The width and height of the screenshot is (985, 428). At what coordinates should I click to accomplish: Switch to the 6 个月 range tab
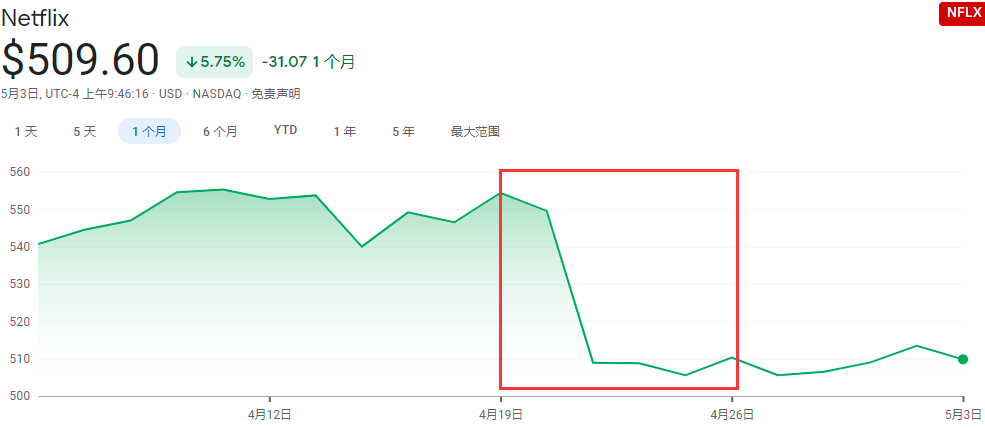(x=220, y=131)
